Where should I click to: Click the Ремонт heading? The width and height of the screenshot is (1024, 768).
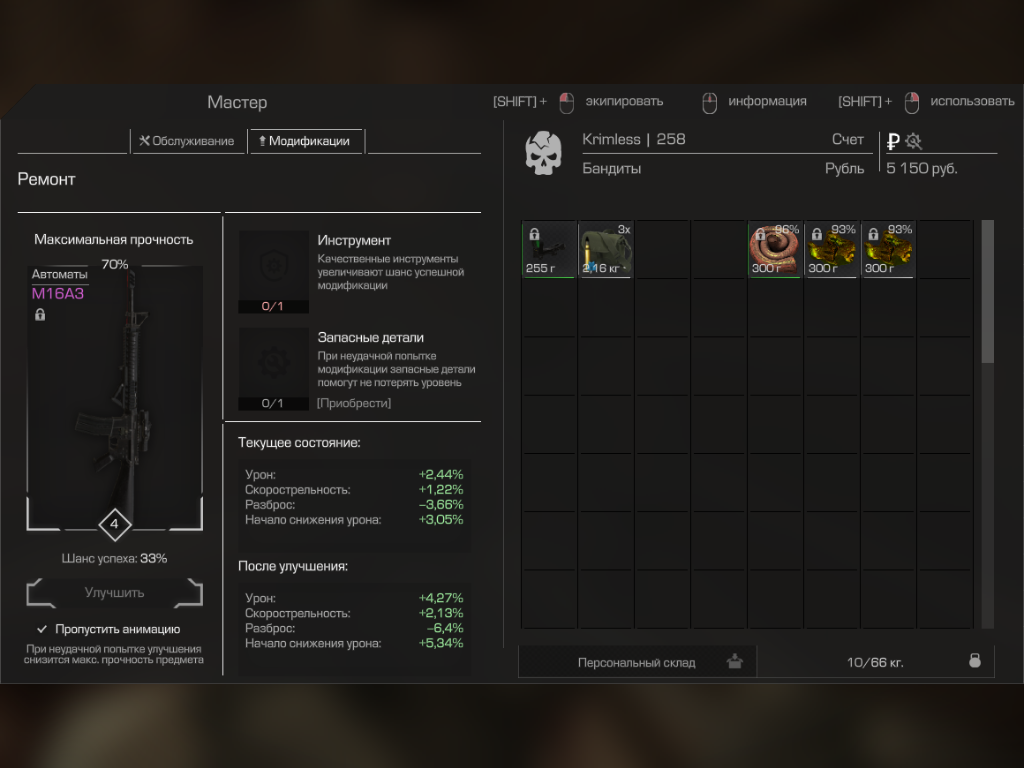(46, 180)
